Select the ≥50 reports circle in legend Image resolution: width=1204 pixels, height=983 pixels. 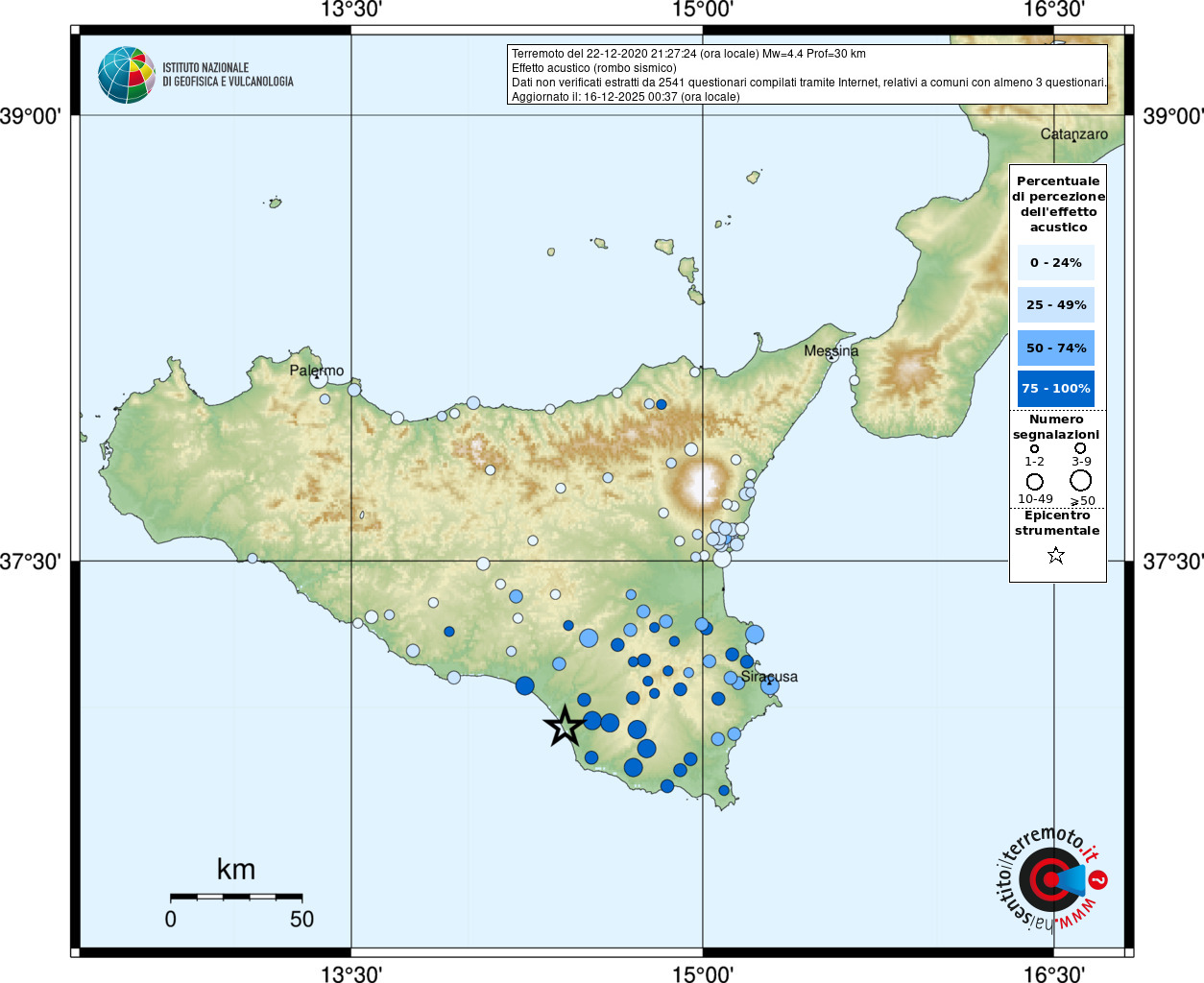1081,480
